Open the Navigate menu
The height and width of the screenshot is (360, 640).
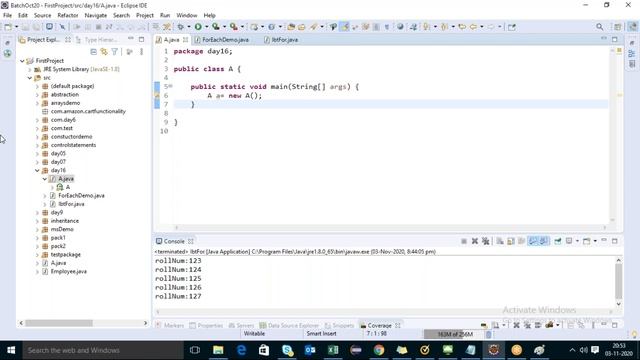[96, 15]
